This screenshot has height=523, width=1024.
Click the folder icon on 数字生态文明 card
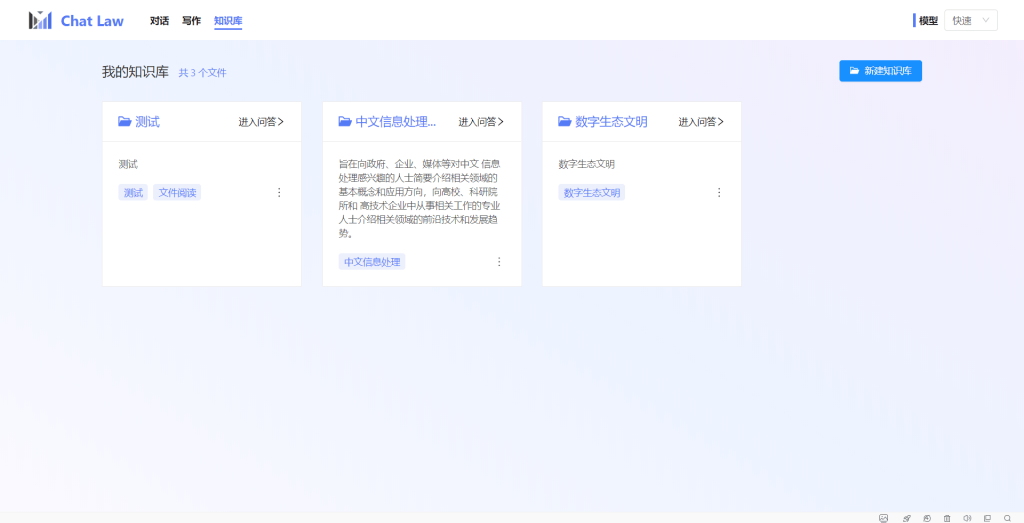point(565,122)
